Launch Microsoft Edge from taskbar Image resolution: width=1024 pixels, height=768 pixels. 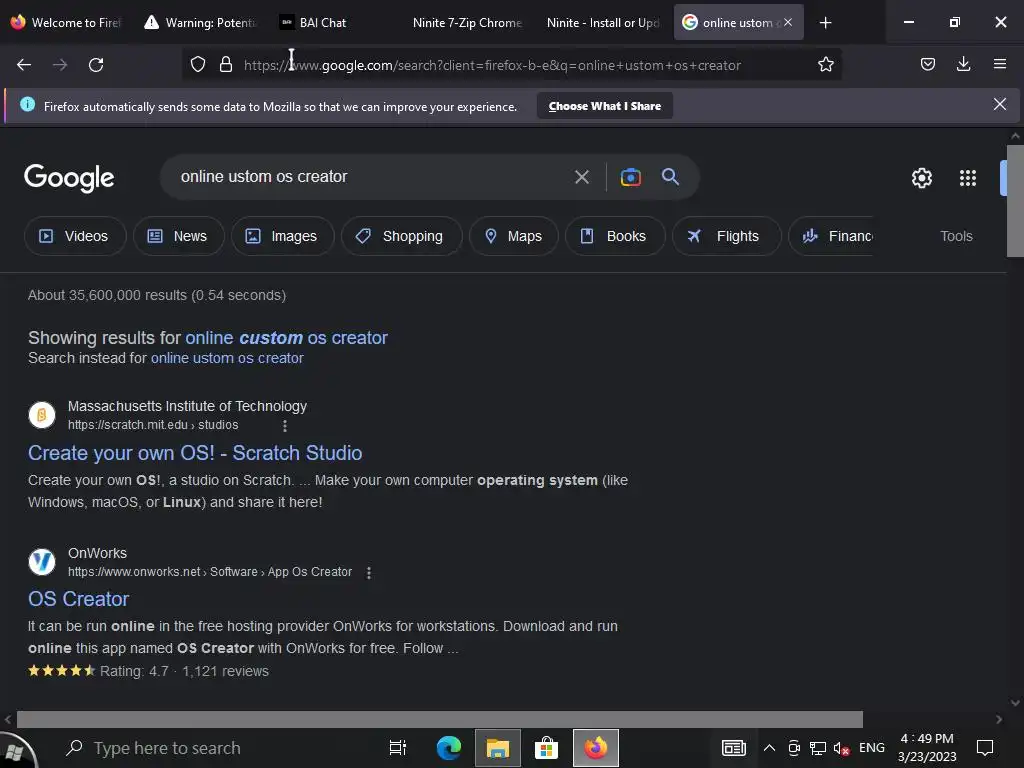click(449, 748)
